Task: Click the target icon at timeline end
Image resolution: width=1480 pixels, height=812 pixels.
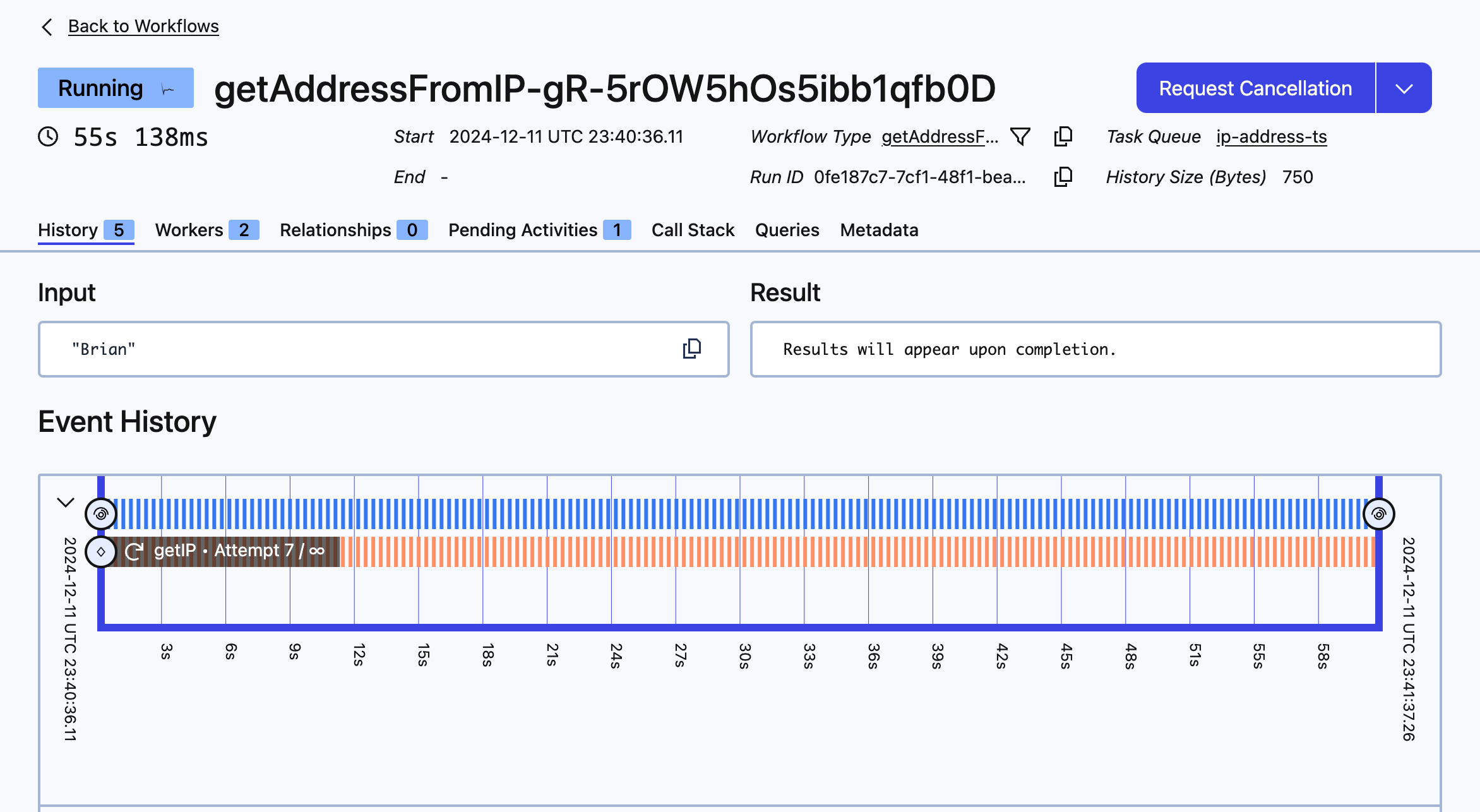Action: [x=1378, y=513]
